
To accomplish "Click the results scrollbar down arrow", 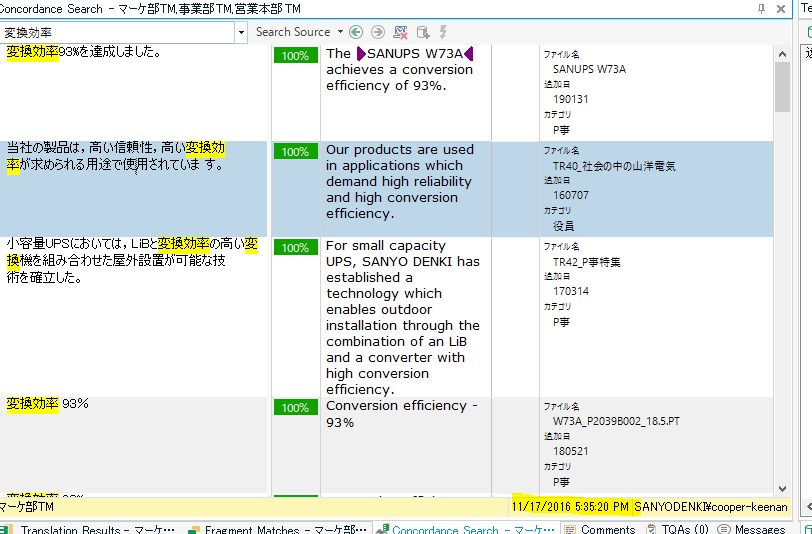I will coord(782,488).
